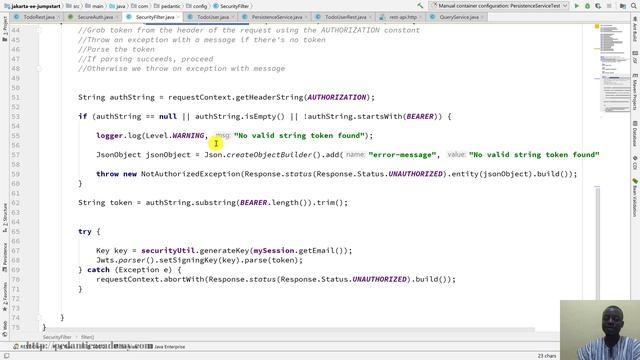Click the Build project hammer icon
The image size is (640, 360).
coord(420,6)
